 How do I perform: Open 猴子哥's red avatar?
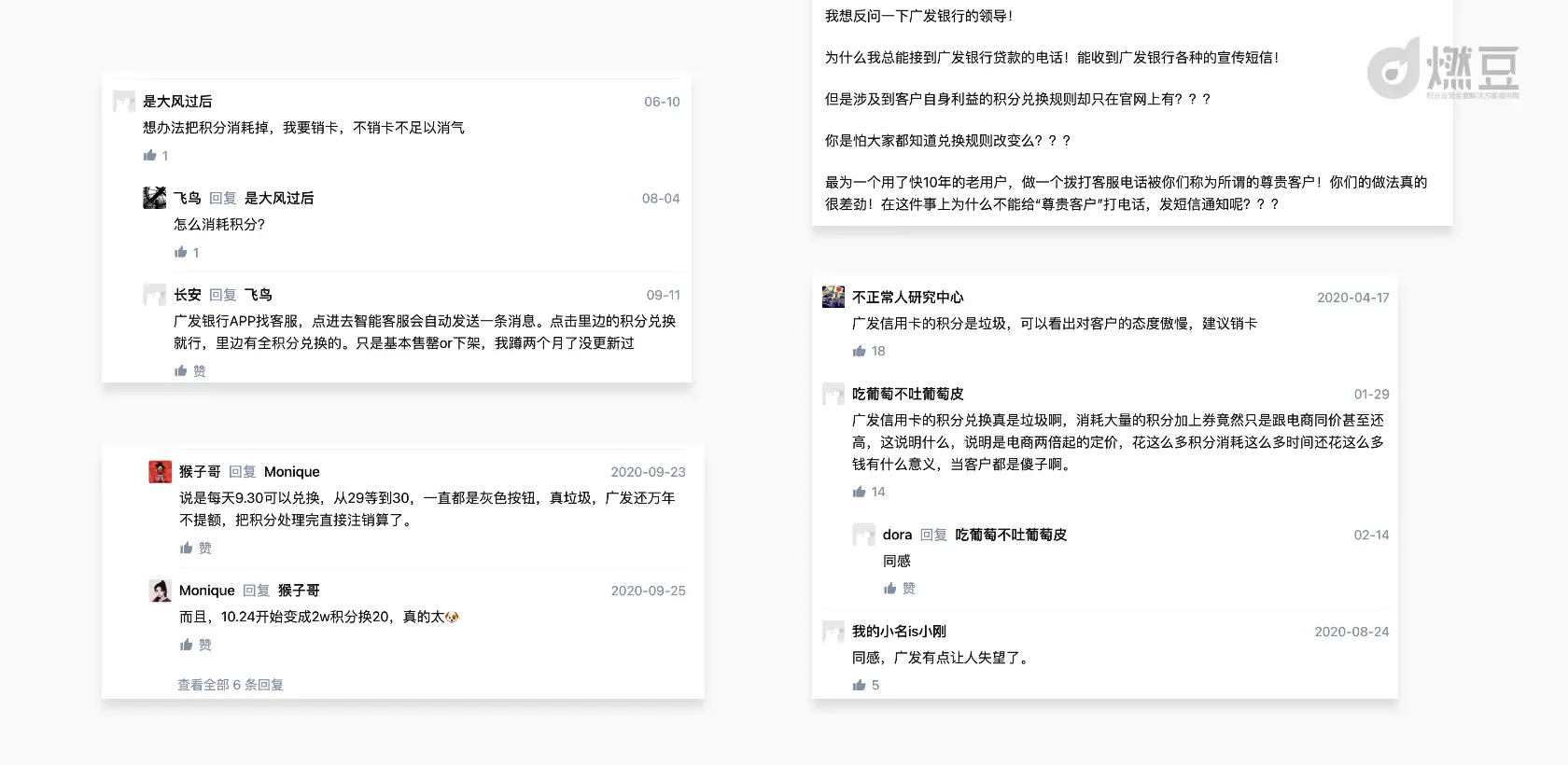coord(161,471)
